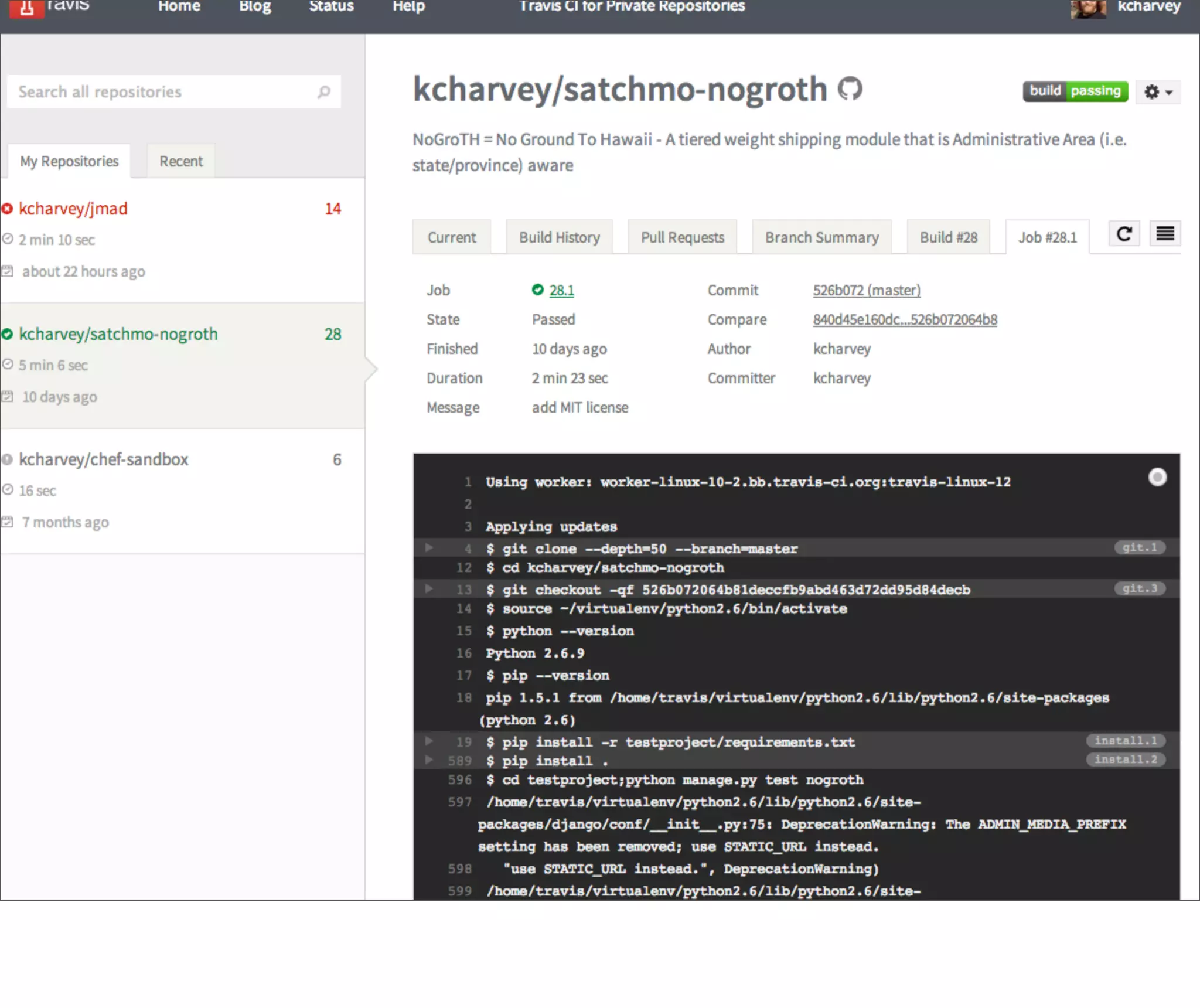Screen dimensions: 1200x1008
Task: Click the round follow-log button in console
Action: coord(1157,477)
